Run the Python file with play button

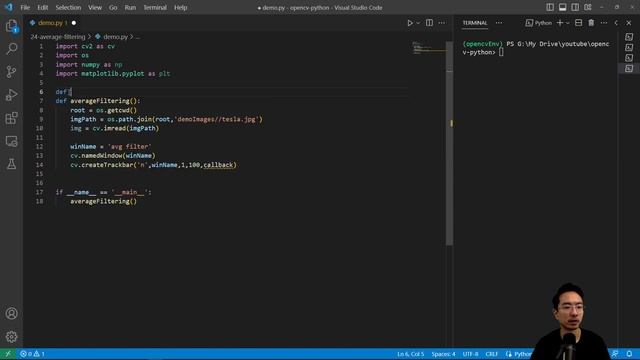[410, 23]
